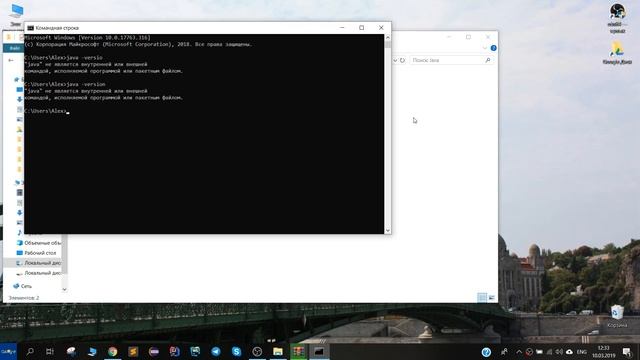Expand the Explorer ribbon chevron
Screen dimensions: 640x360
click(484, 48)
